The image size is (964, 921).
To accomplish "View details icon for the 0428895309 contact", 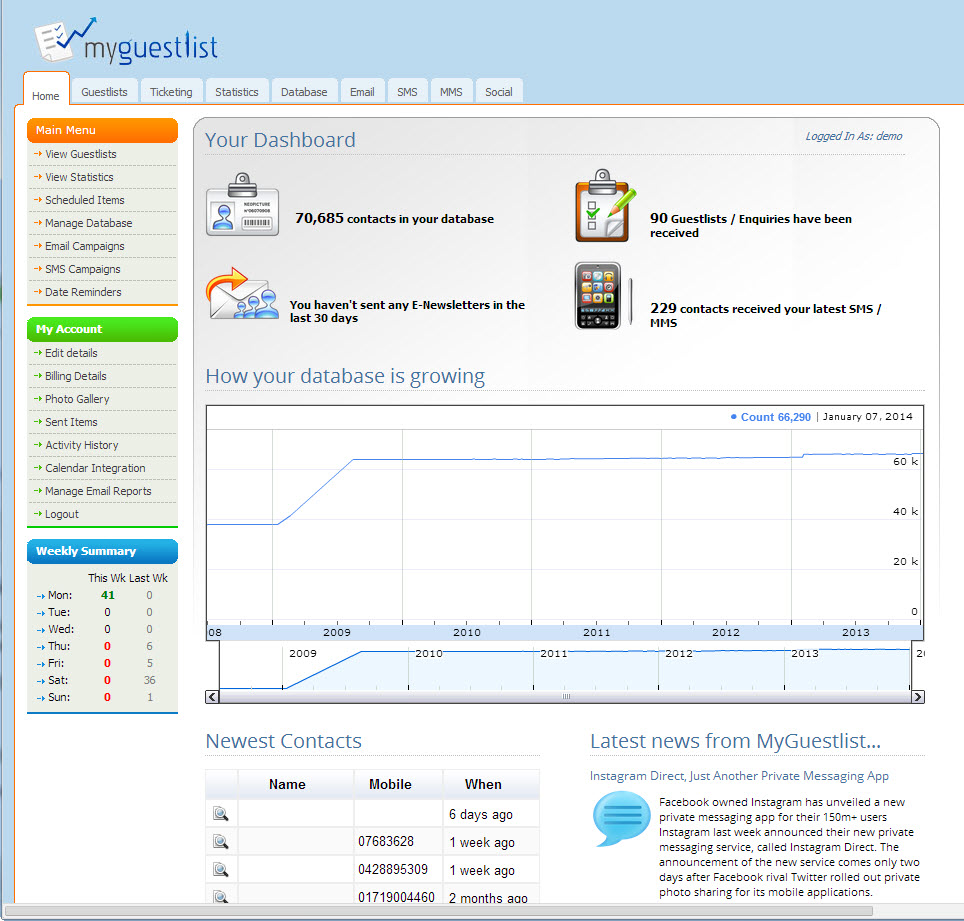I will click(221, 870).
